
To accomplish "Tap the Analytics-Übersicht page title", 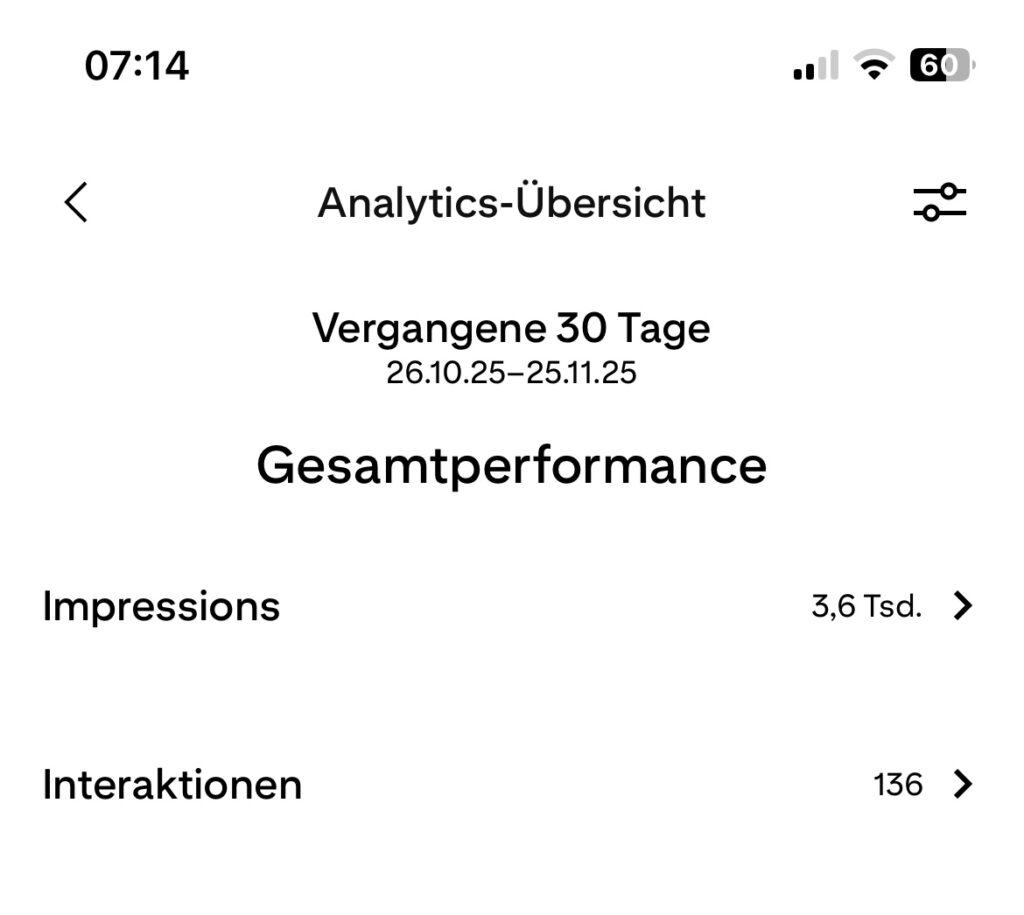I will coord(512,203).
